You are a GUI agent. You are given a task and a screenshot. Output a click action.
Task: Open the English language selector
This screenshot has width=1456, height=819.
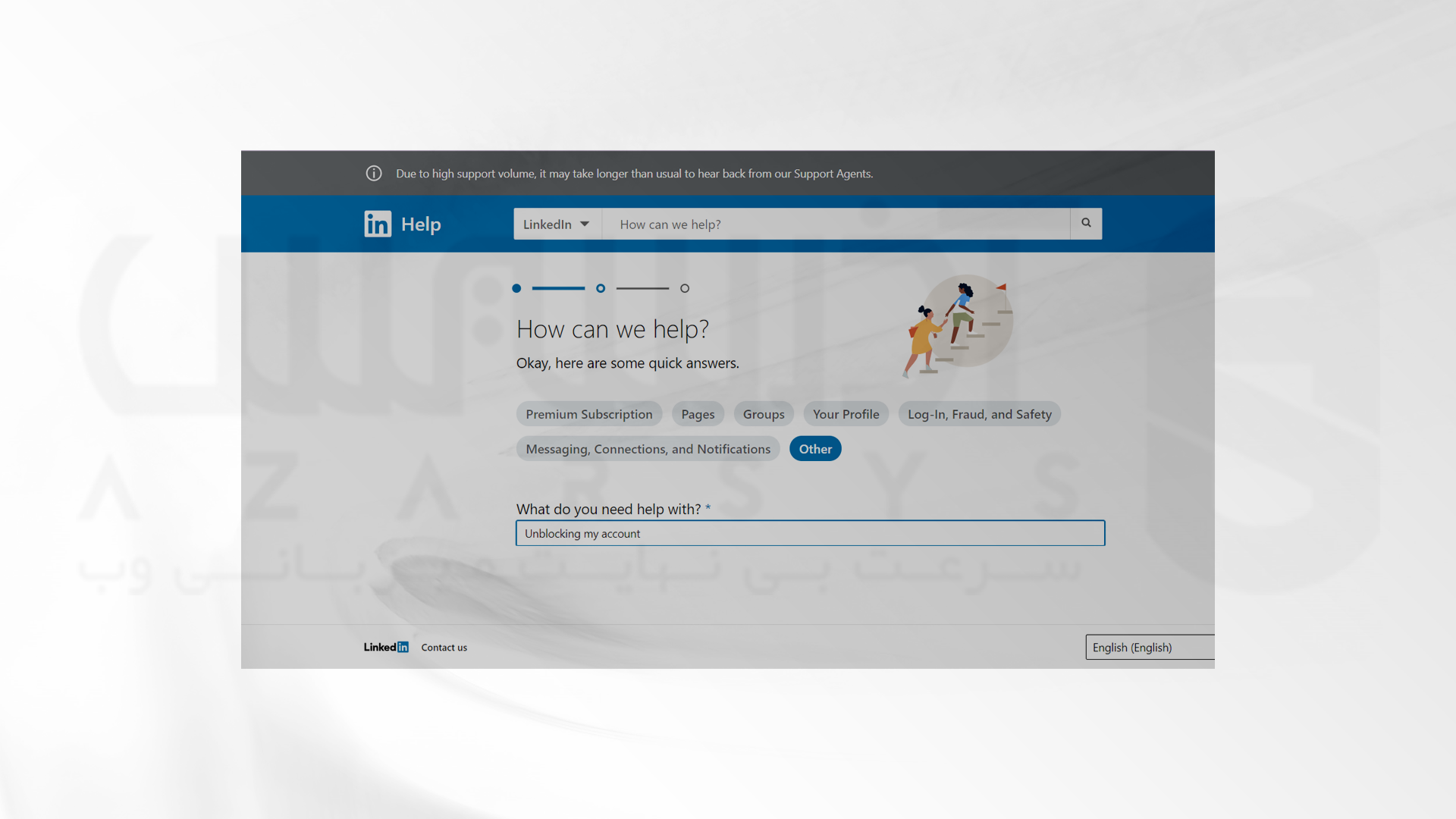point(1150,648)
